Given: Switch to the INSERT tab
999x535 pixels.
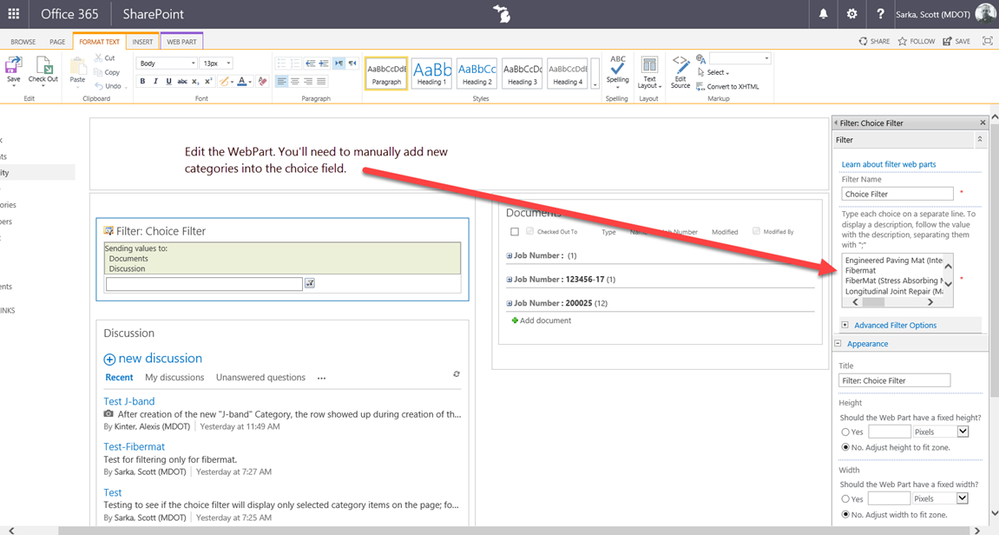Looking at the screenshot, I should pyautogui.click(x=143, y=42).
